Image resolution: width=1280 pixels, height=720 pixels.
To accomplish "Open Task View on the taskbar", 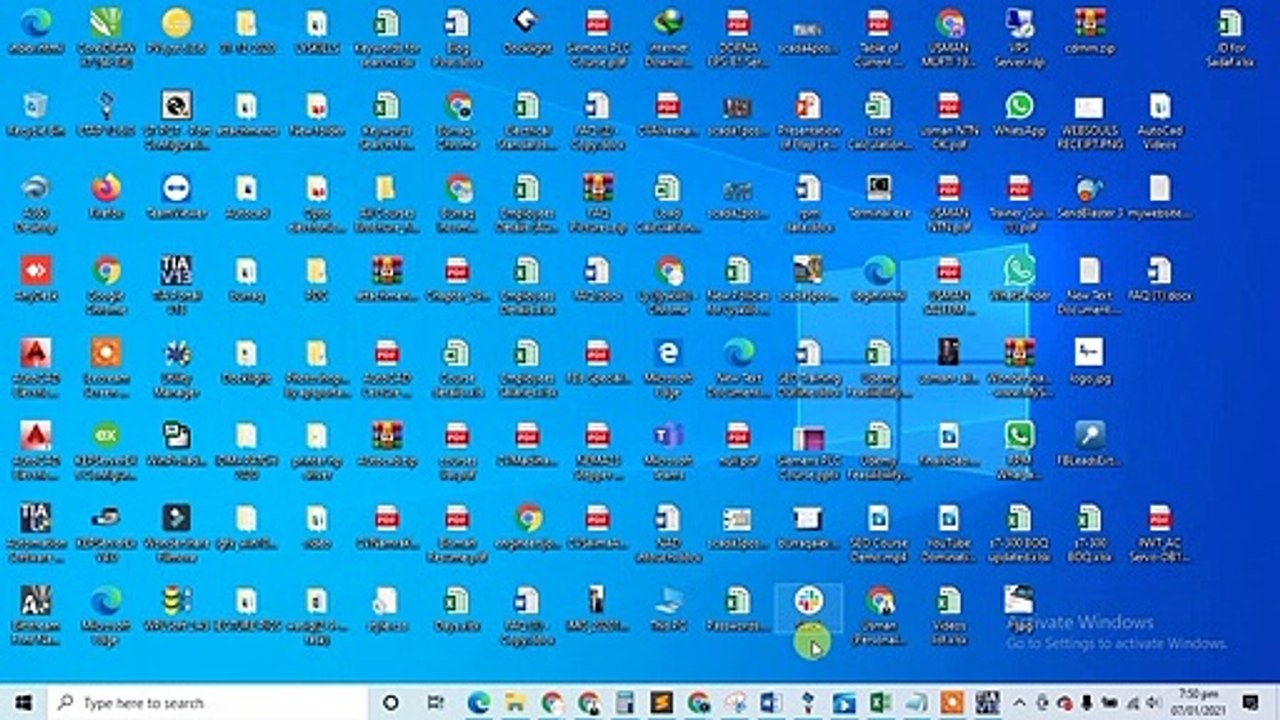I will click(435, 702).
